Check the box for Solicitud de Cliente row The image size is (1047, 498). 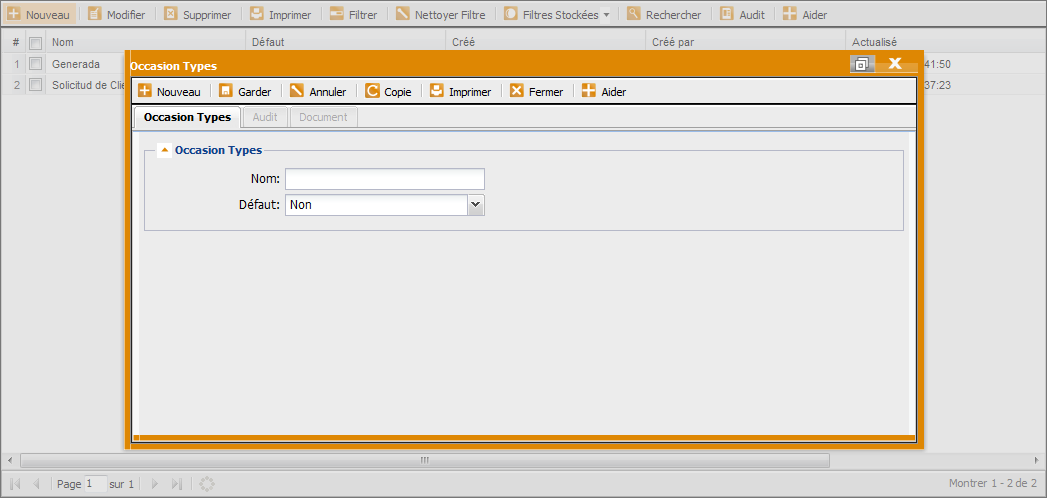[x=36, y=85]
